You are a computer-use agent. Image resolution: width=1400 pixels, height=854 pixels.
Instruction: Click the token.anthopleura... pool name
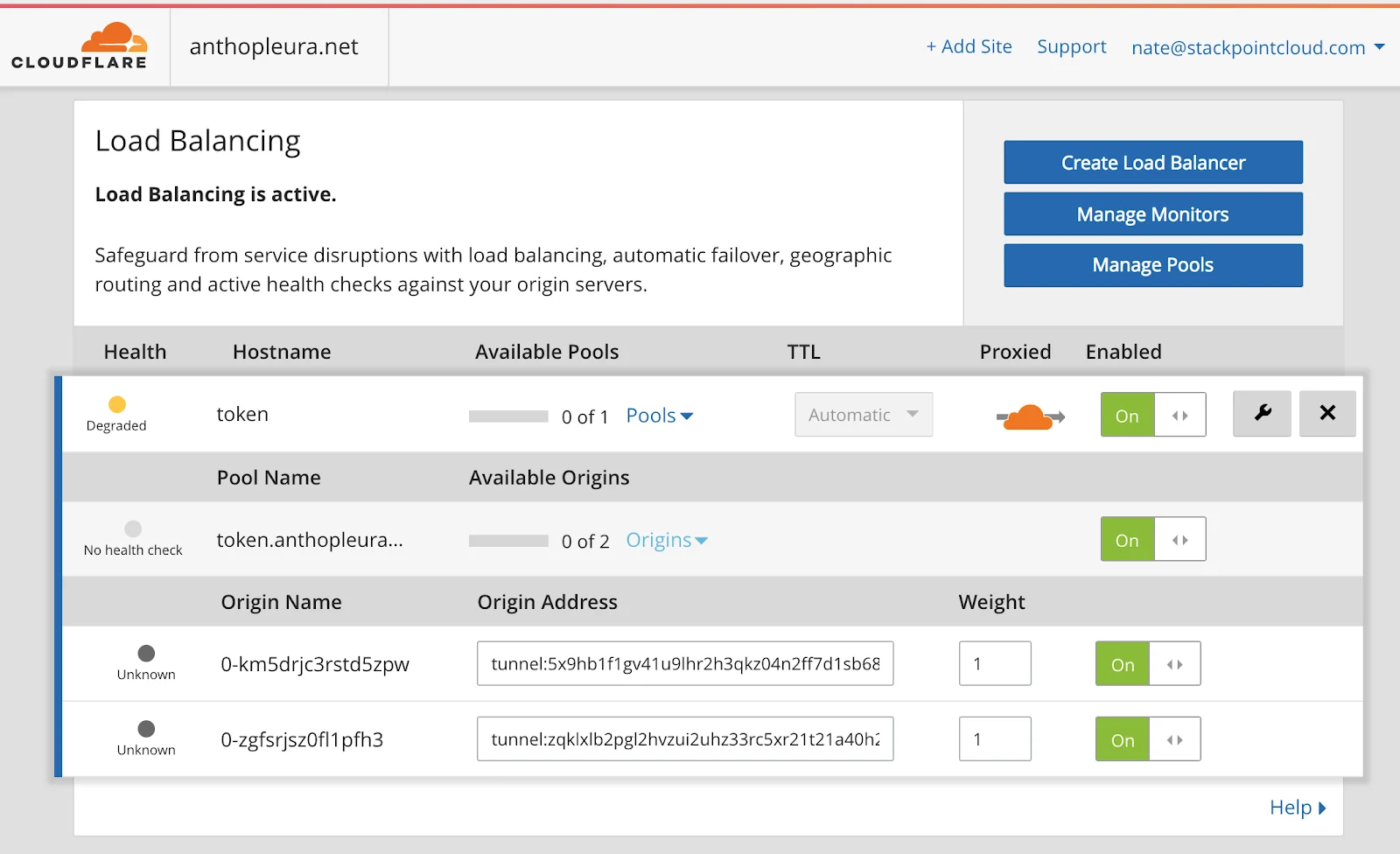click(310, 541)
